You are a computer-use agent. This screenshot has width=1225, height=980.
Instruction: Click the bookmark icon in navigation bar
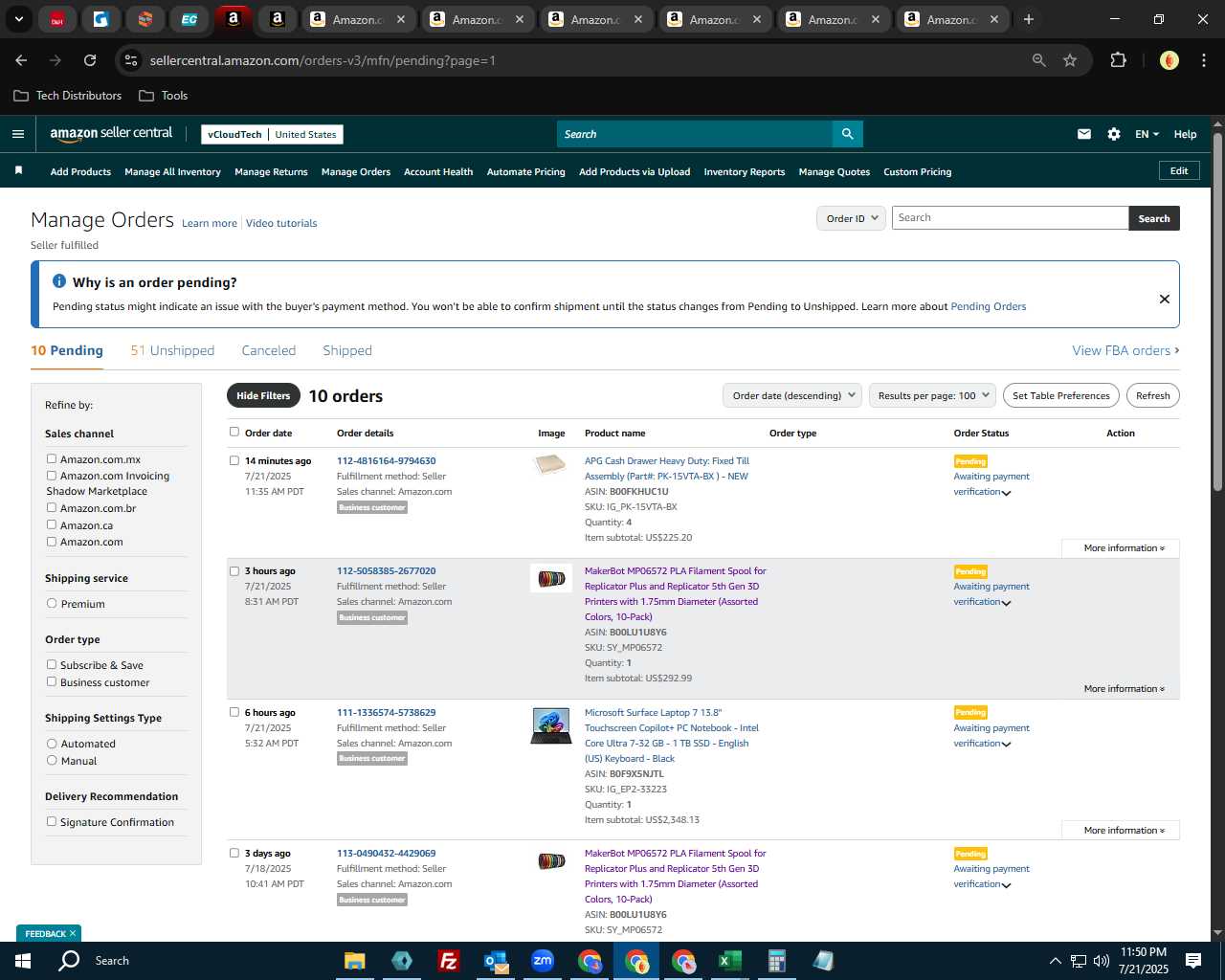pos(18,170)
